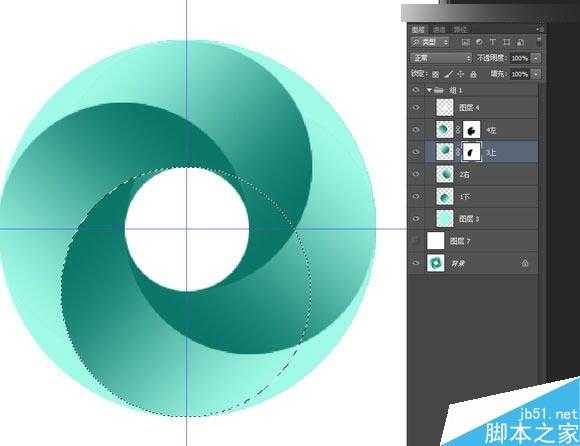Filter layers by type (T) icon
The image size is (580, 446).
(x=493, y=42)
